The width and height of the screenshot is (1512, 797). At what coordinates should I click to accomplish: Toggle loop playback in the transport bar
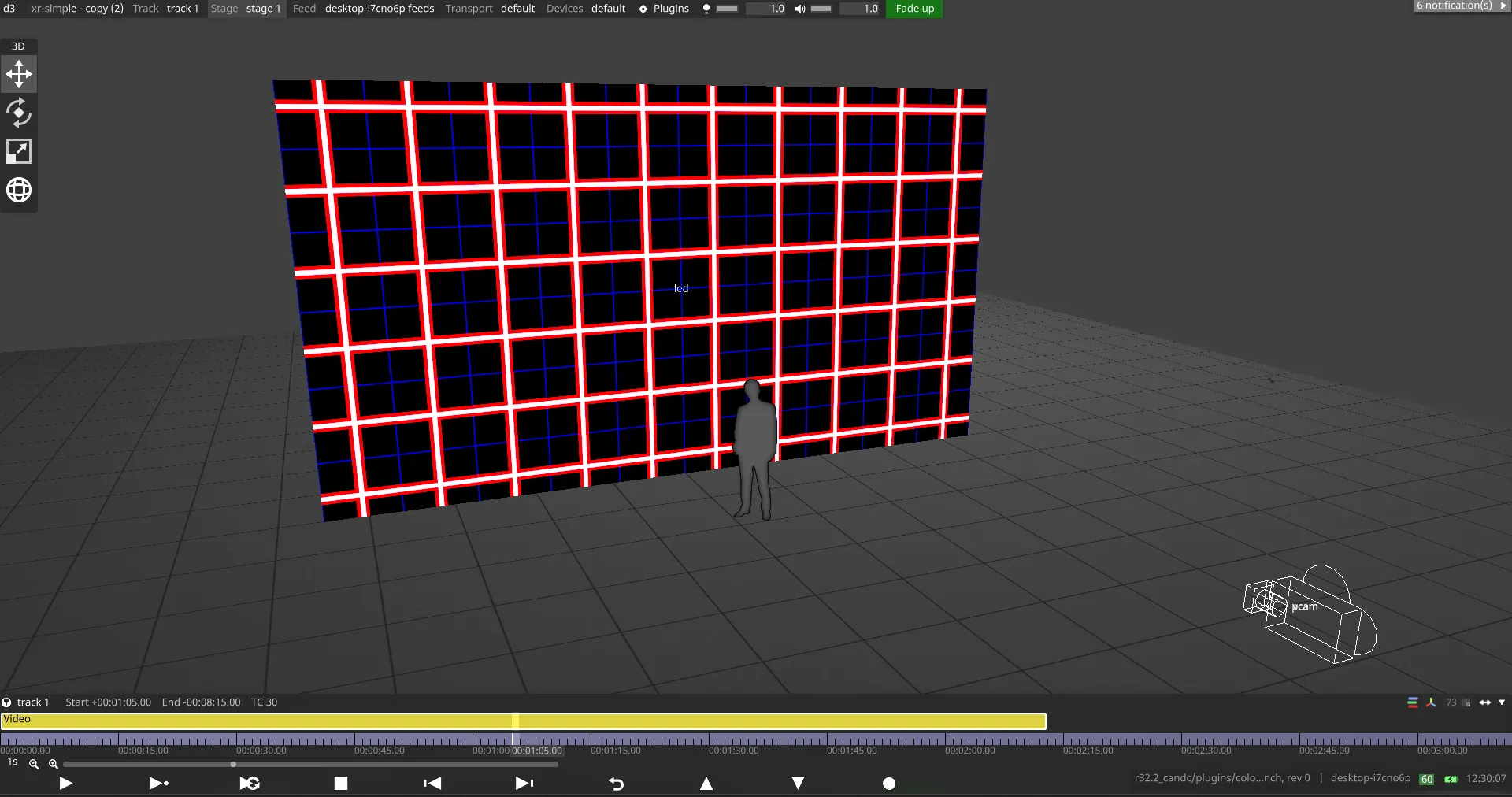pyautogui.click(x=249, y=783)
